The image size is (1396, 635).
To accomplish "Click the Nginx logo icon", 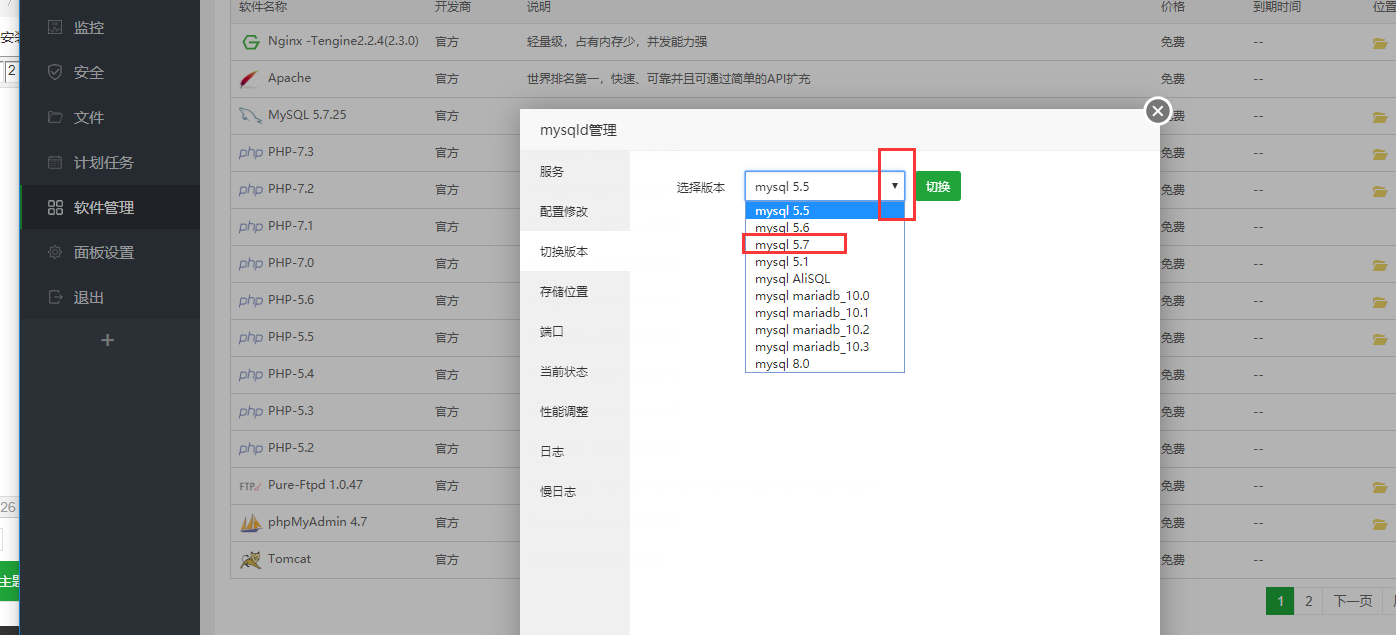I will point(250,42).
